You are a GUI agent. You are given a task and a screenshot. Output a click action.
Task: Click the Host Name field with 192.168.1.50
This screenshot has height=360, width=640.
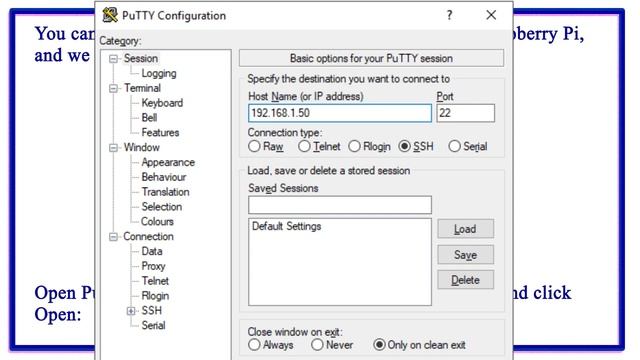340,113
